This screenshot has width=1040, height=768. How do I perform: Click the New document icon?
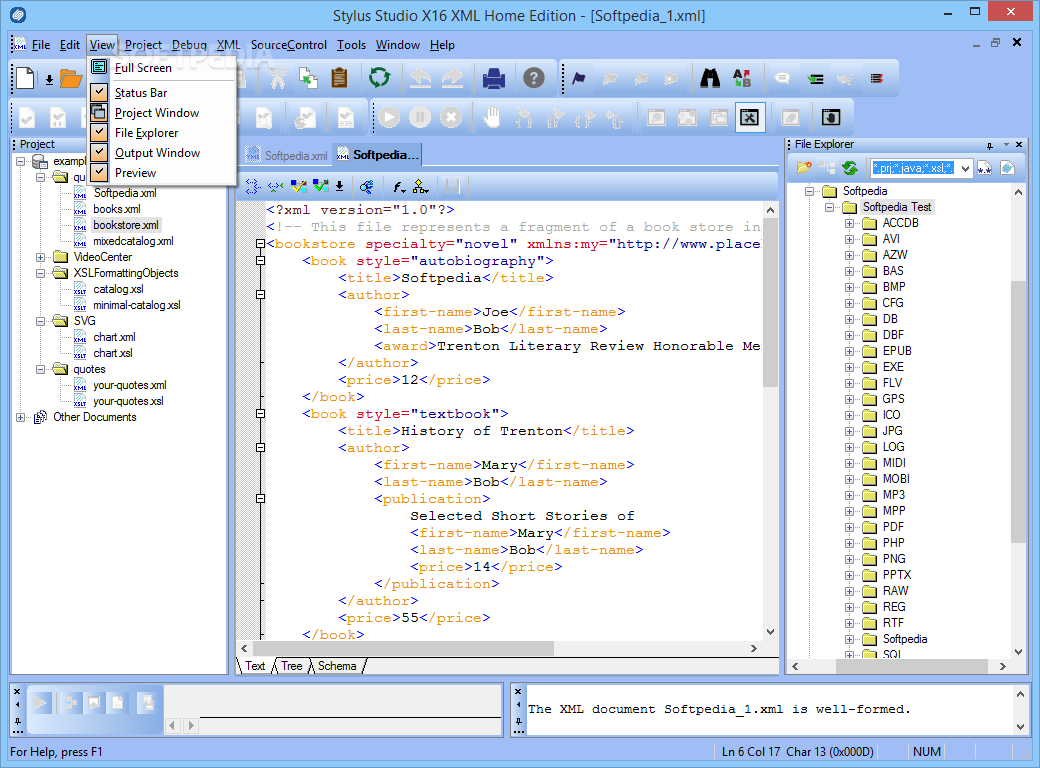26,78
